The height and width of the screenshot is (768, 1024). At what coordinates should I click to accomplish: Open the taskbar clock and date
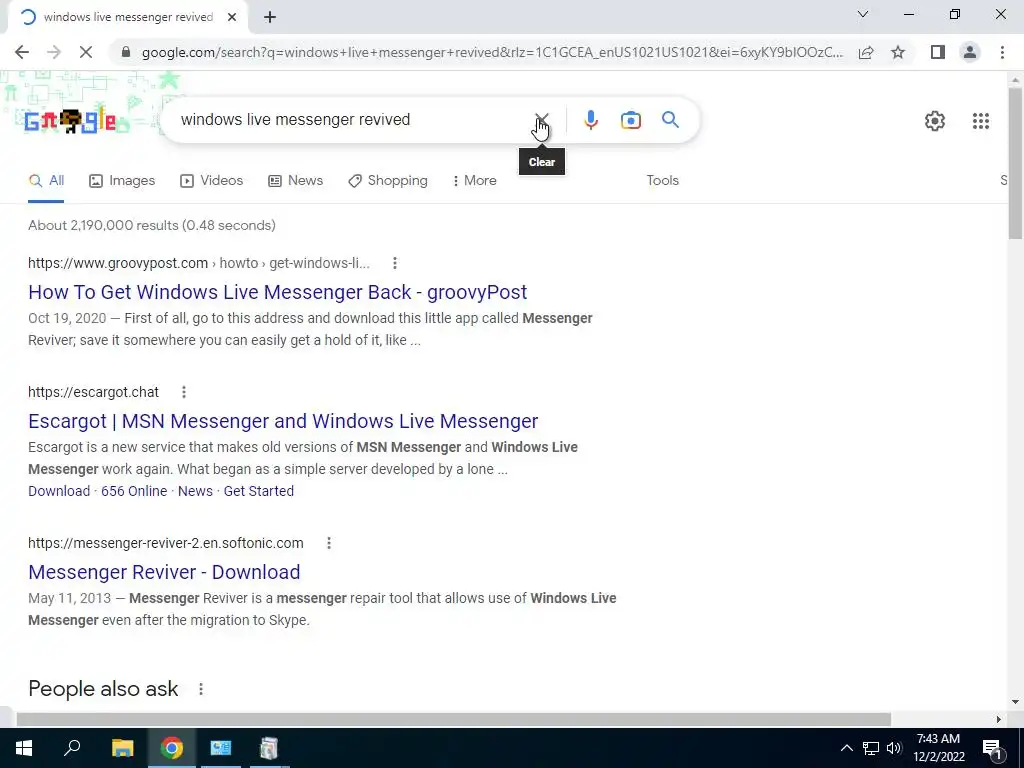pos(938,748)
